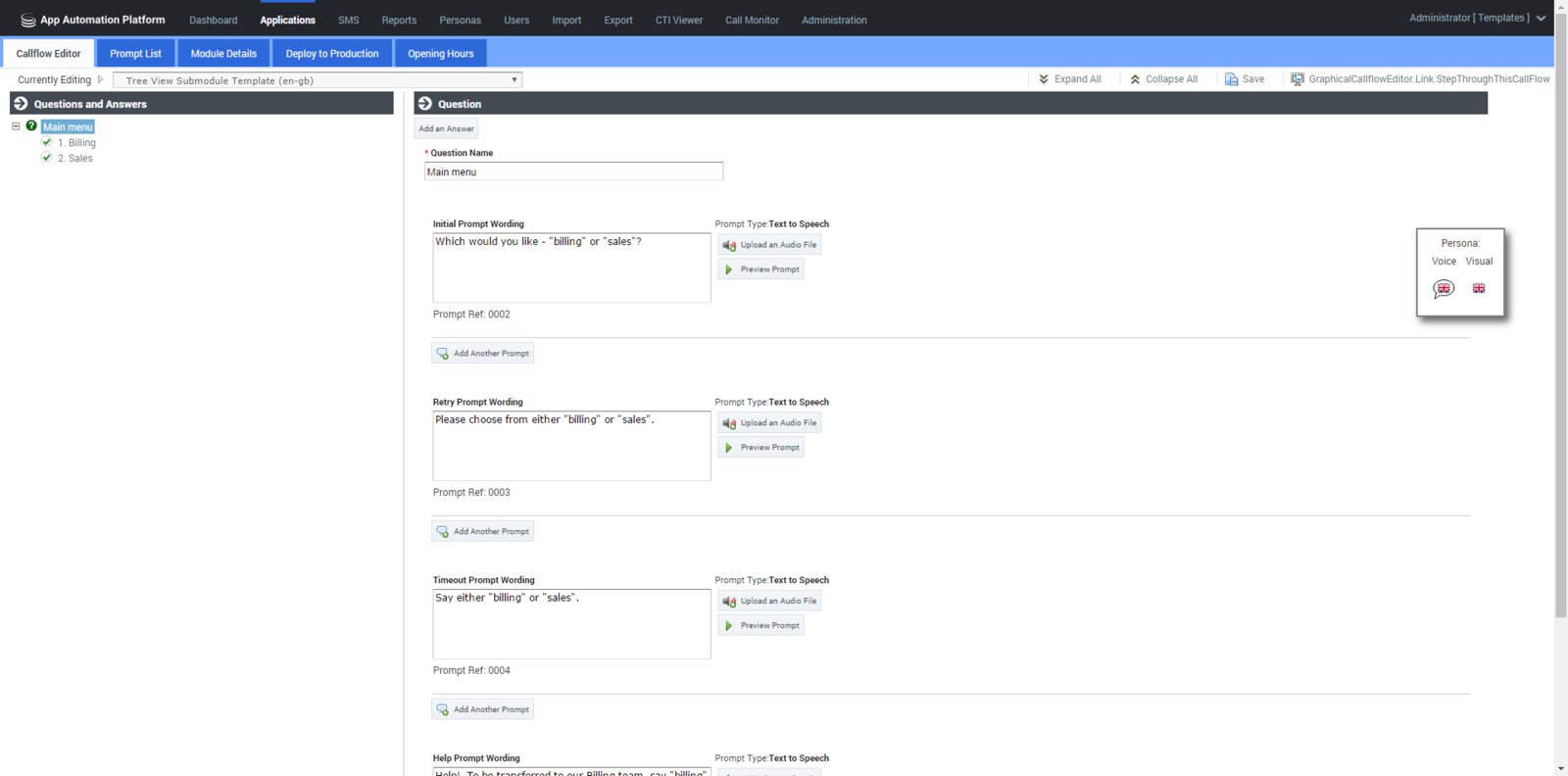This screenshot has width=1568, height=776.
Task: Switch to the Prompt List tab
Action: pos(135,54)
